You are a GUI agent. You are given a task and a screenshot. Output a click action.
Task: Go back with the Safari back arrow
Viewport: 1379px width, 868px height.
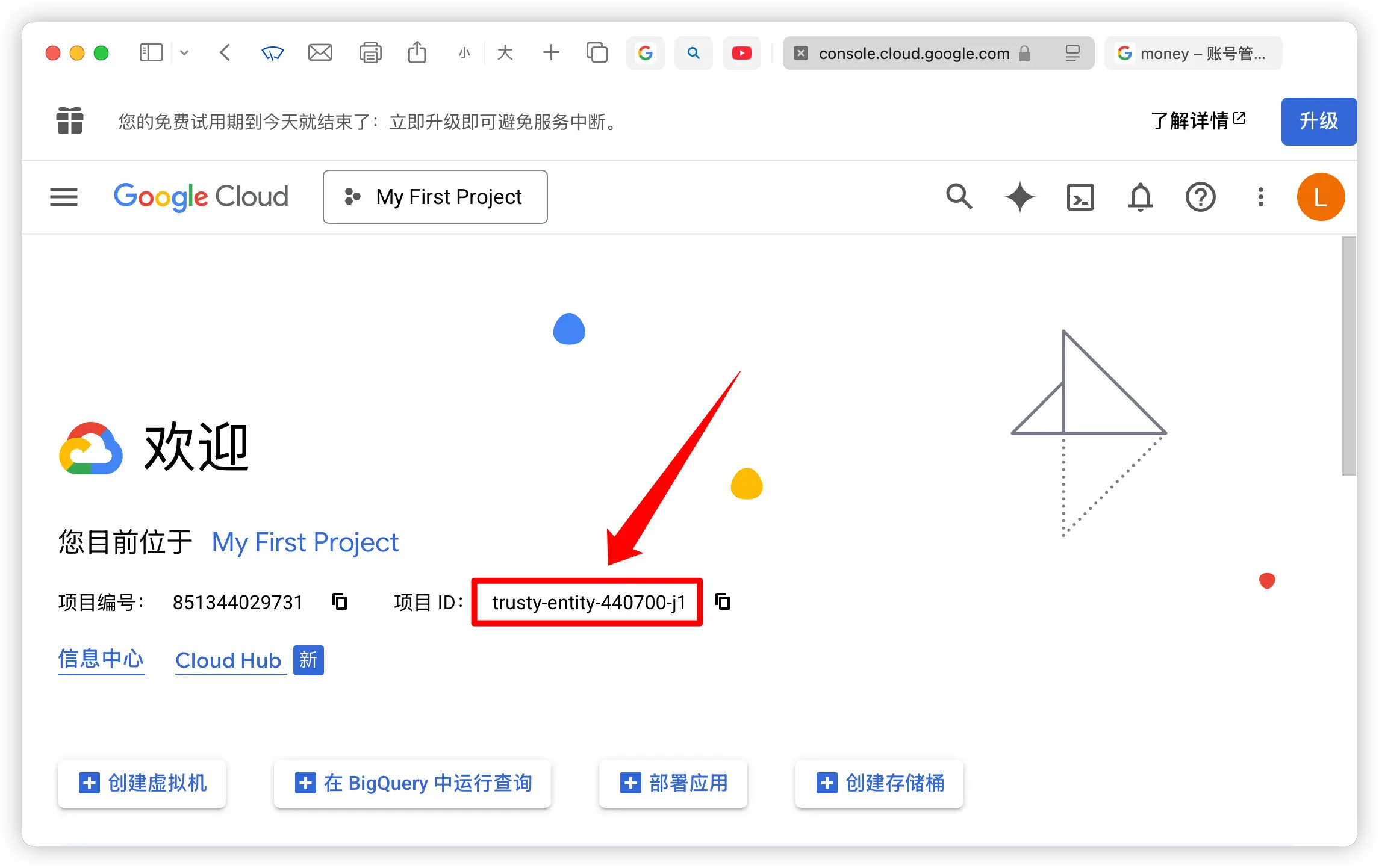point(225,53)
